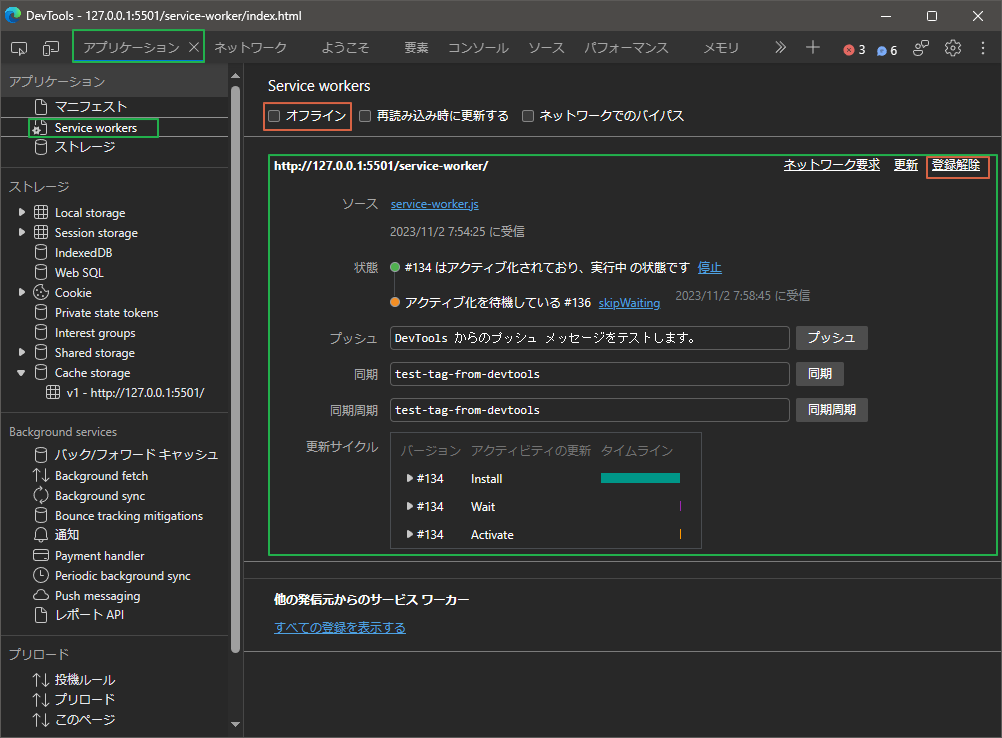Open DevTools settings gear
This screenshot has width=1002, height=738.
click(952, 47)
